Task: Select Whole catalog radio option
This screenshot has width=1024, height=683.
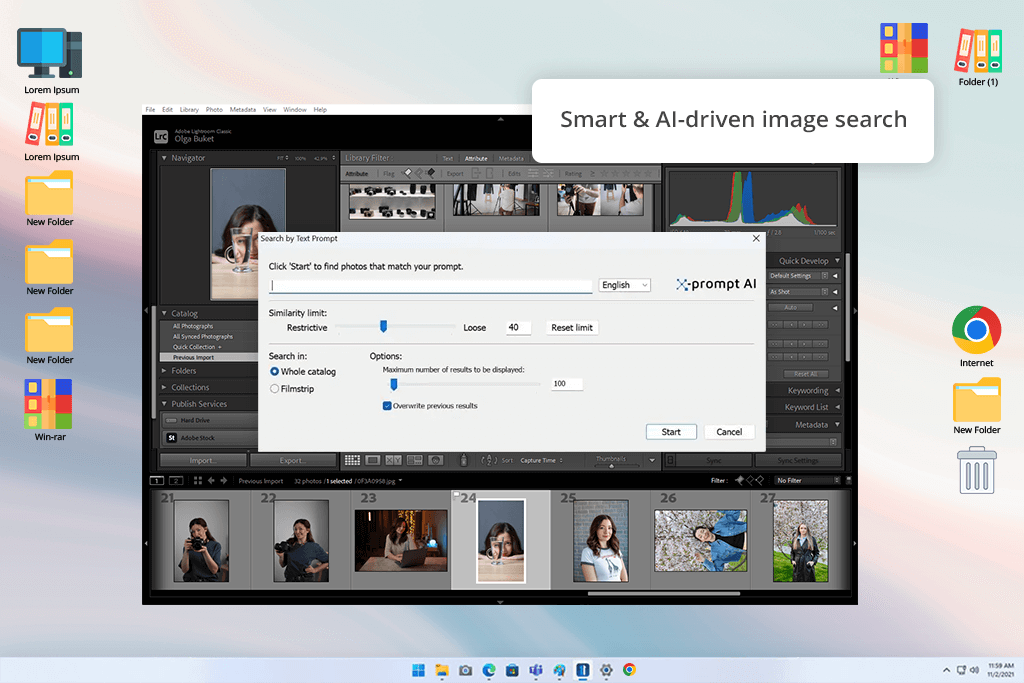Action: pyautogui.click(x=274, y=372)
